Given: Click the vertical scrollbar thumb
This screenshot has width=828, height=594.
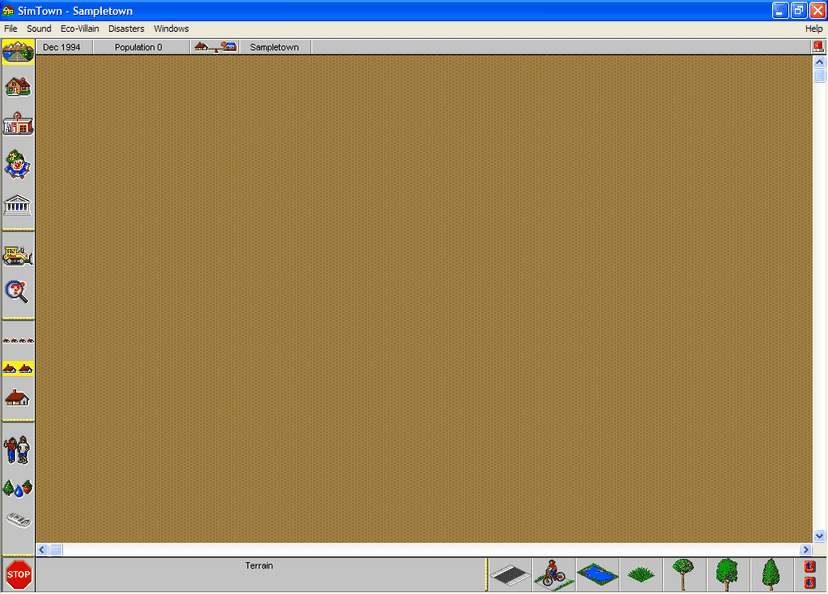Looking at the screenshot, I should pos(820,75).
